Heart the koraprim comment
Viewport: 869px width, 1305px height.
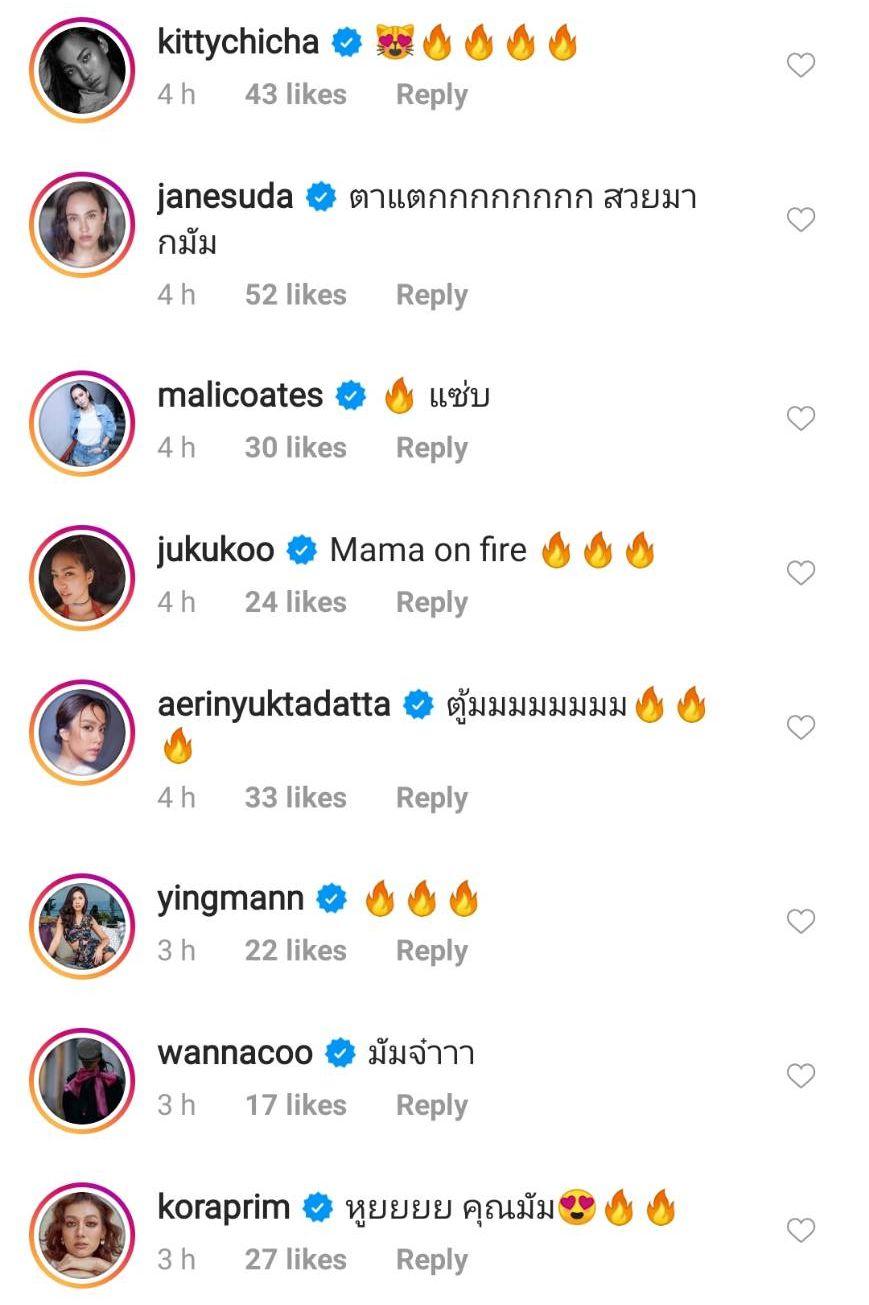pyautogui.click(x=801, y=1230)
